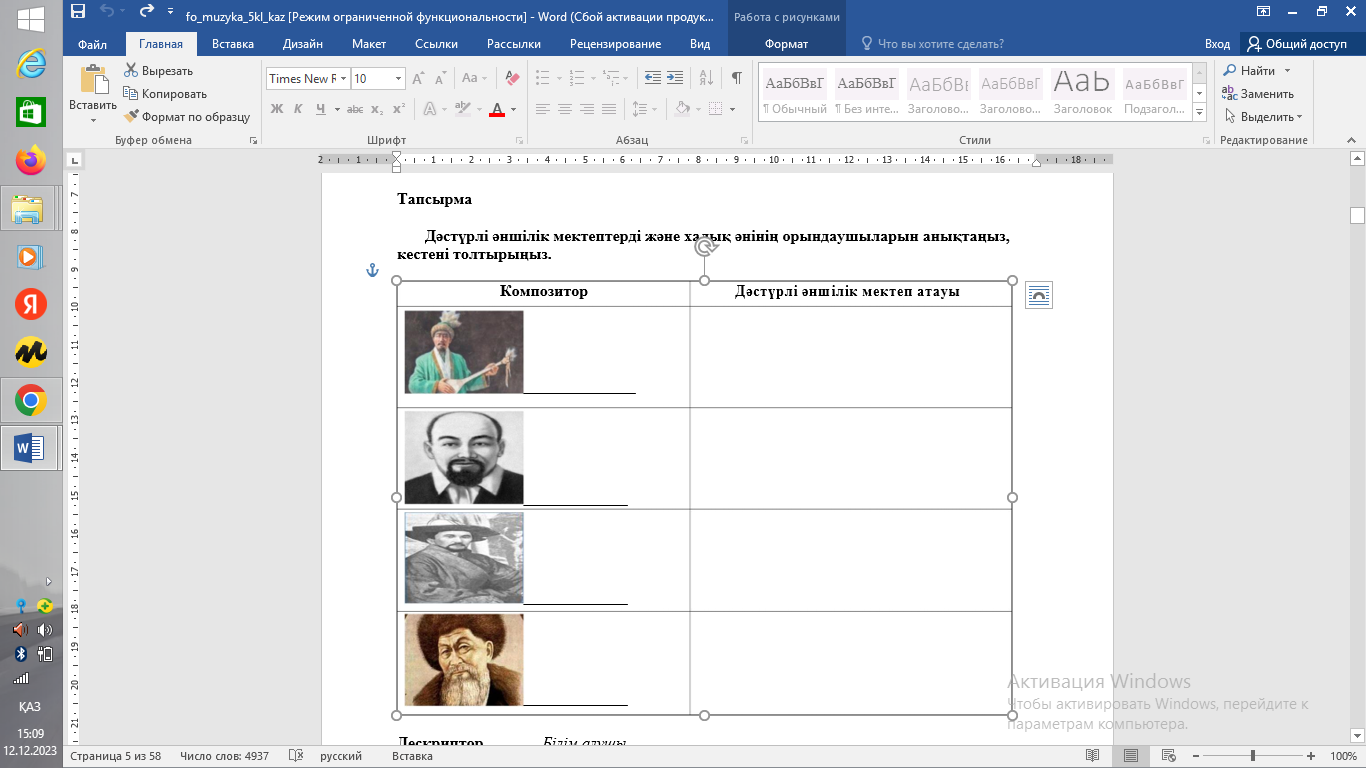
Task: Save the document with the floppy disk icon
Action: tap(78, 12)
